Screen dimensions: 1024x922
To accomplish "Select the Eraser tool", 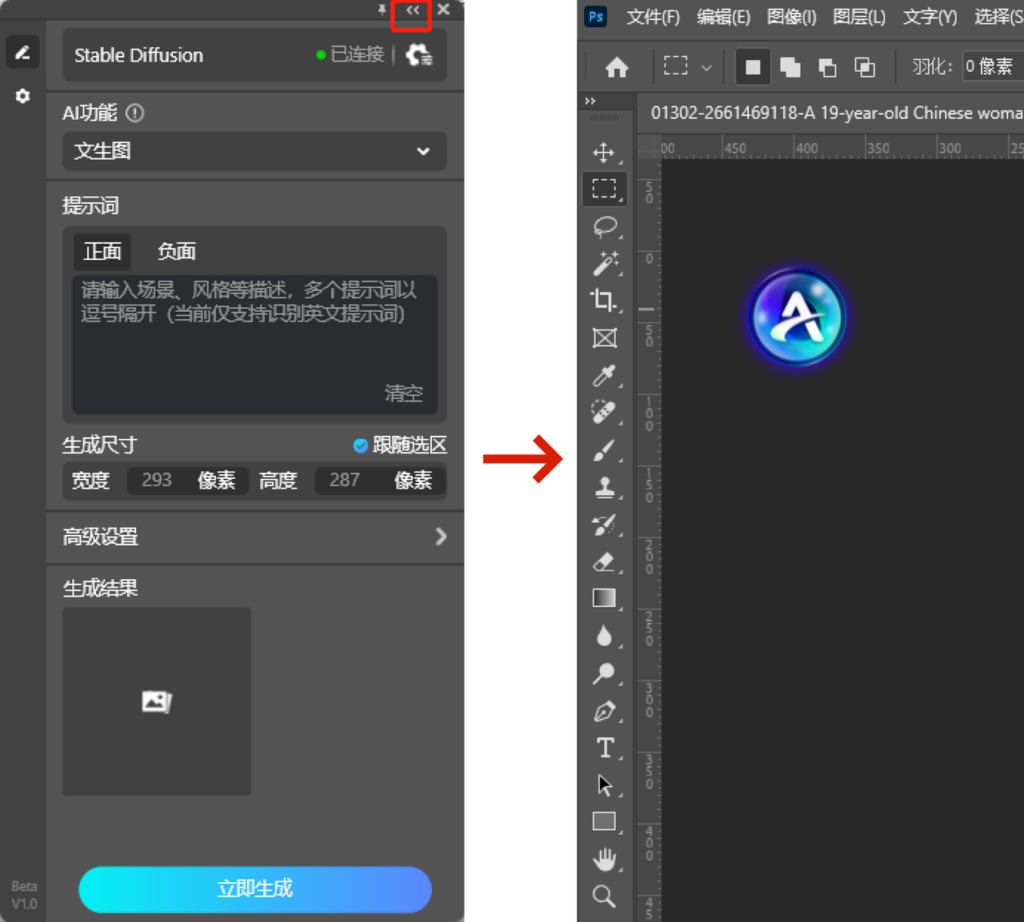I will coord(604,562).
